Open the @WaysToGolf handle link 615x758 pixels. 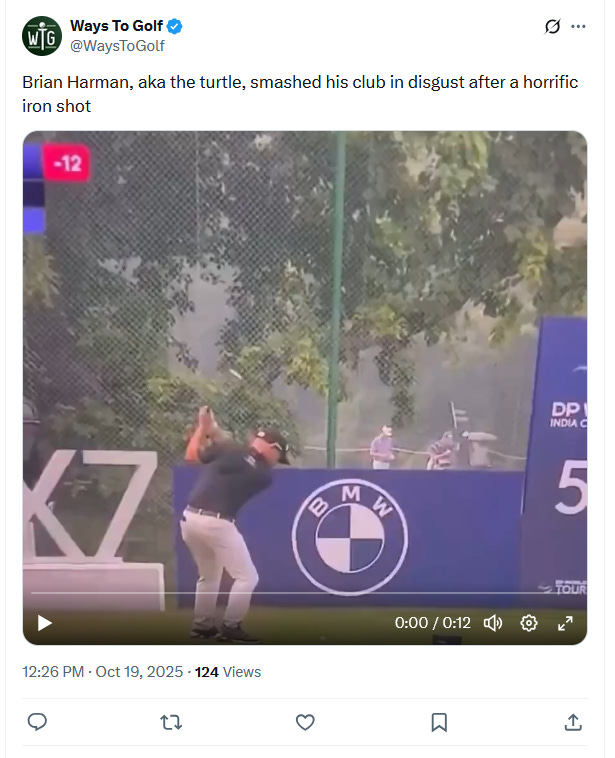tap(117, 46)
